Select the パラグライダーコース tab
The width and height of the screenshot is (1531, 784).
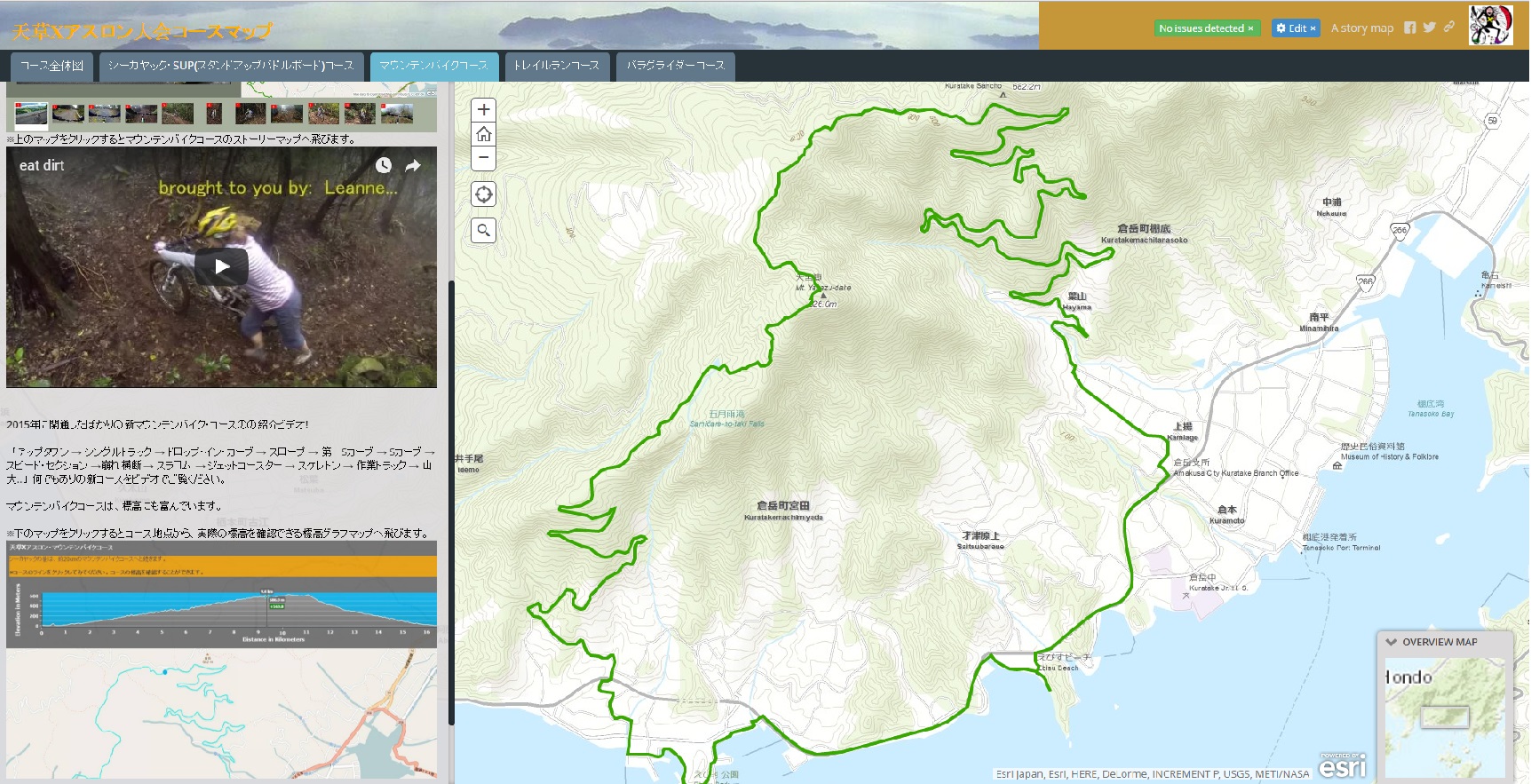(675, 66)
